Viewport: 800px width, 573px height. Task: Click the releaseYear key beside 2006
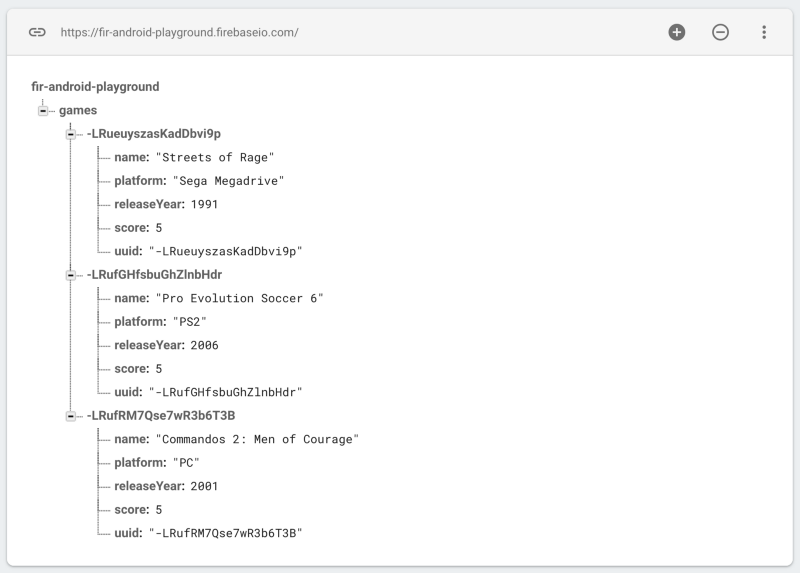click(x=149, y=345)
